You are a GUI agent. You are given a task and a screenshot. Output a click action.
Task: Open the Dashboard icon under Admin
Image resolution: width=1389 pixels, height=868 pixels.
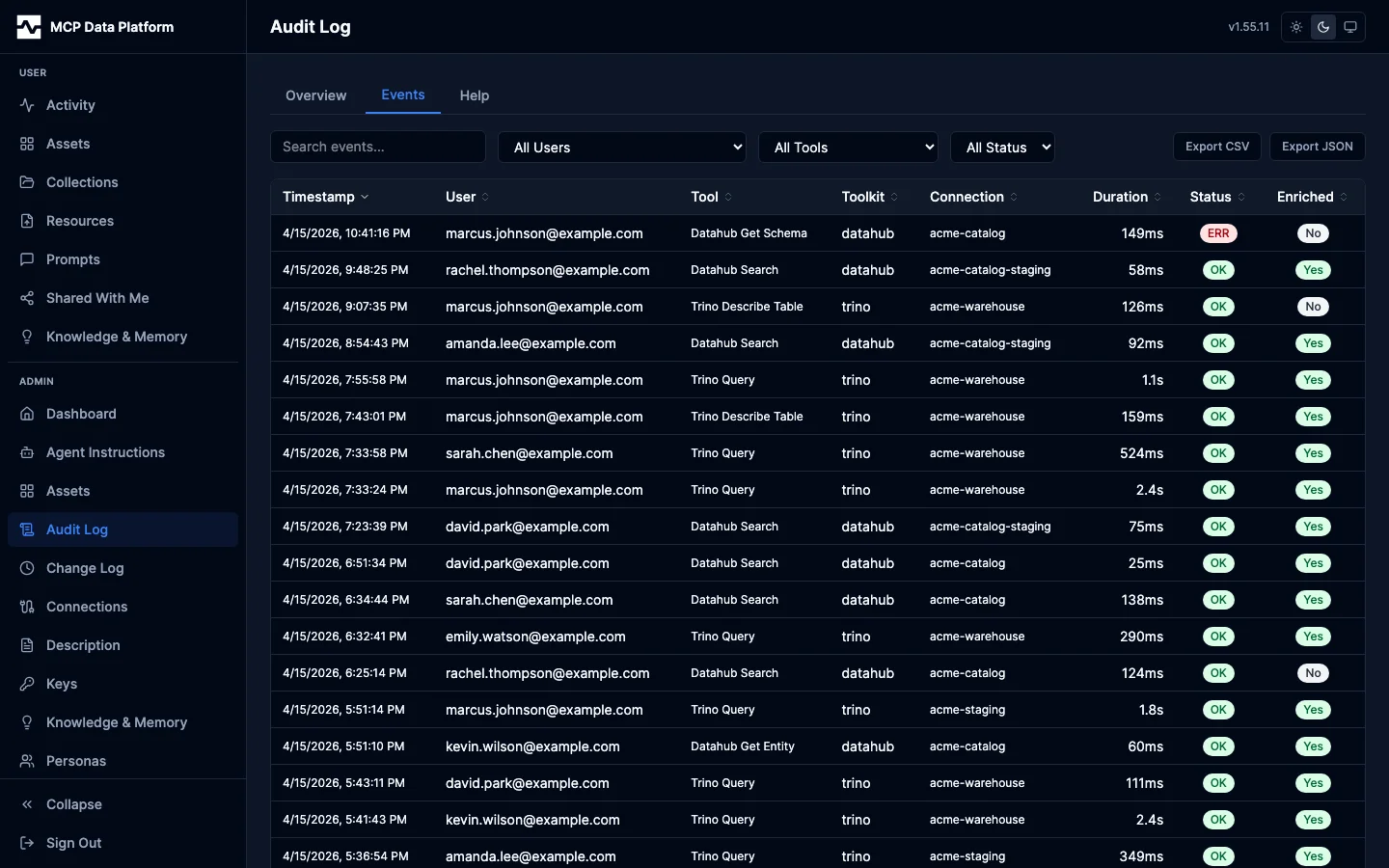pos(26,414)
